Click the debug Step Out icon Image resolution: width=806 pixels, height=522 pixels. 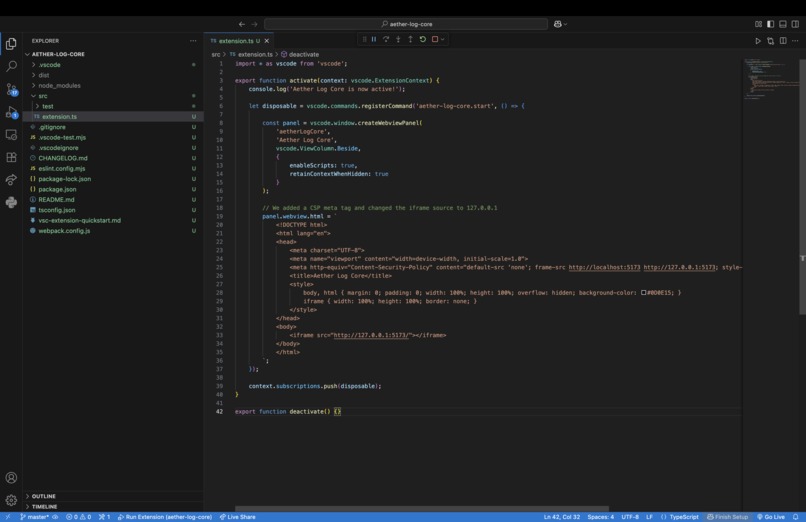410,39
